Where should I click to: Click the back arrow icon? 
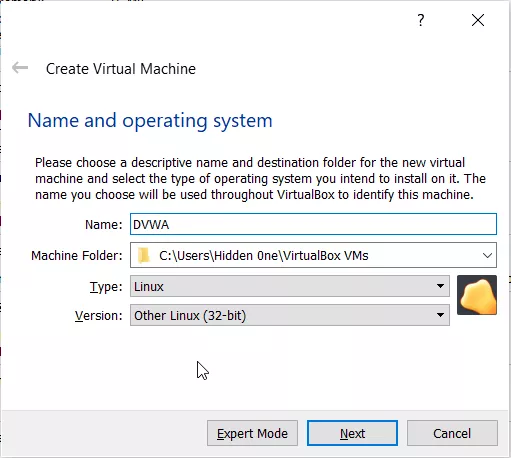point(20,68)
